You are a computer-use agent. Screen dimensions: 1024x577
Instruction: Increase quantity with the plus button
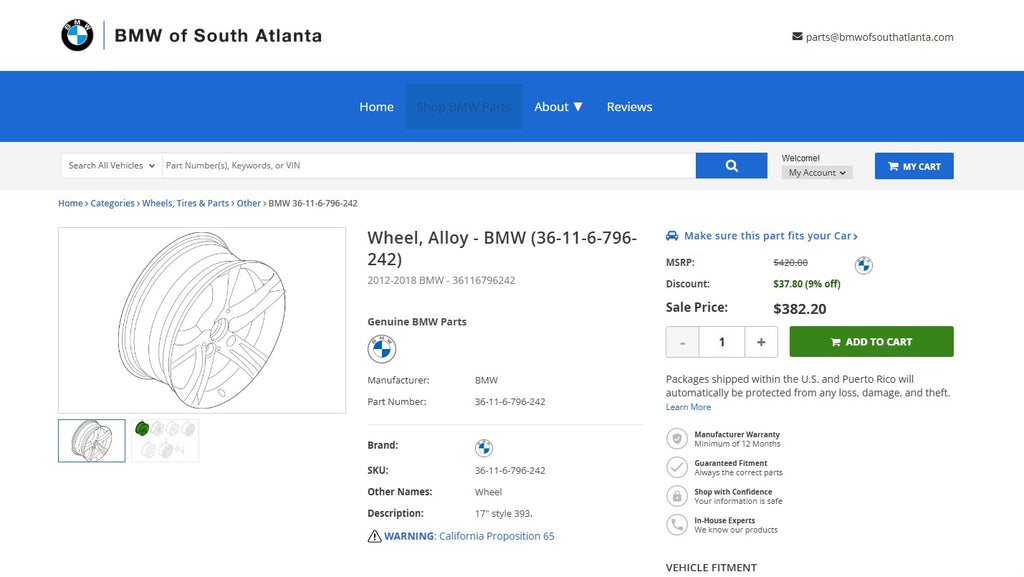click(761, 342)
